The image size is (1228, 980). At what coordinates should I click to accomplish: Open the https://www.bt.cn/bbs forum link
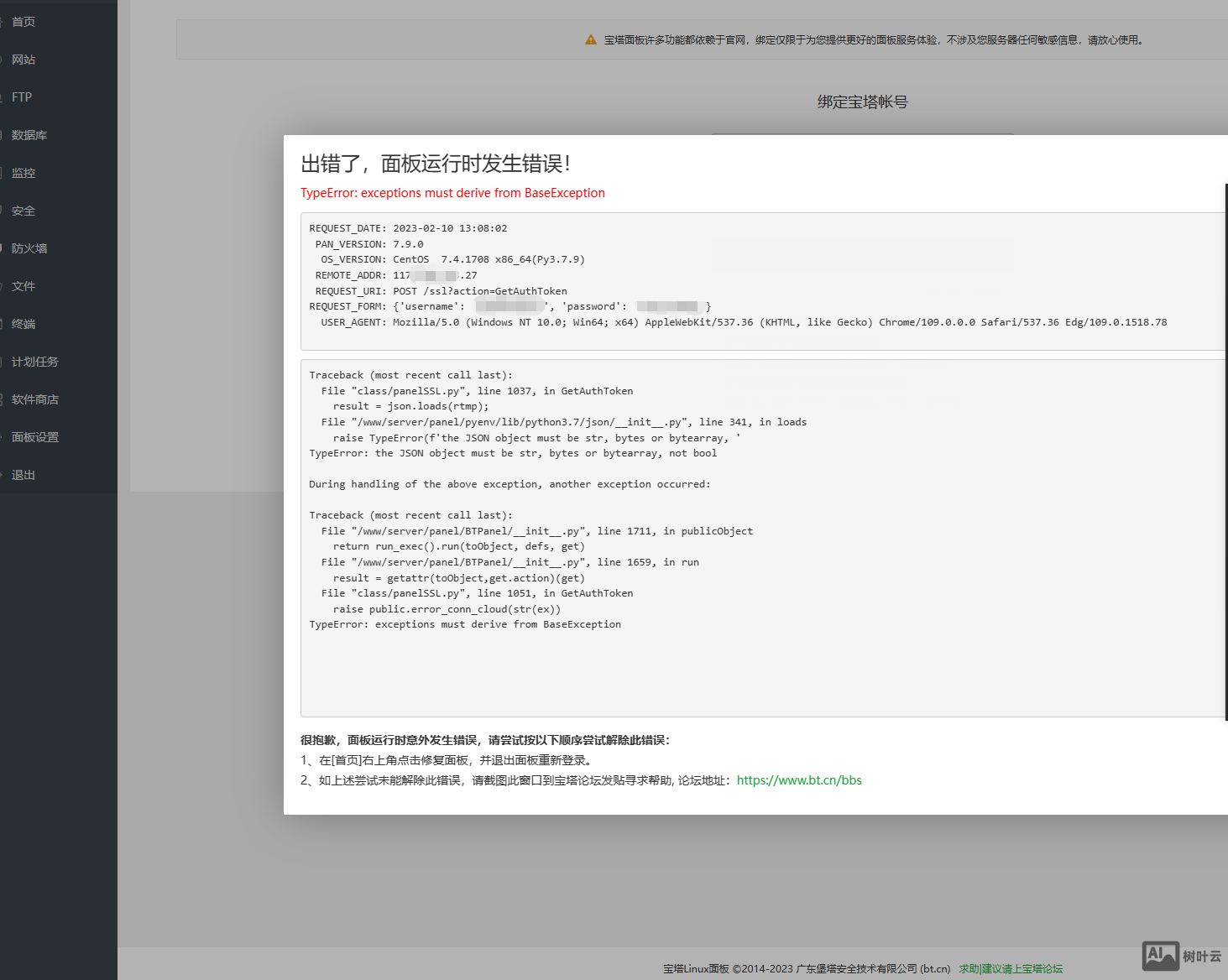point(799,780)
